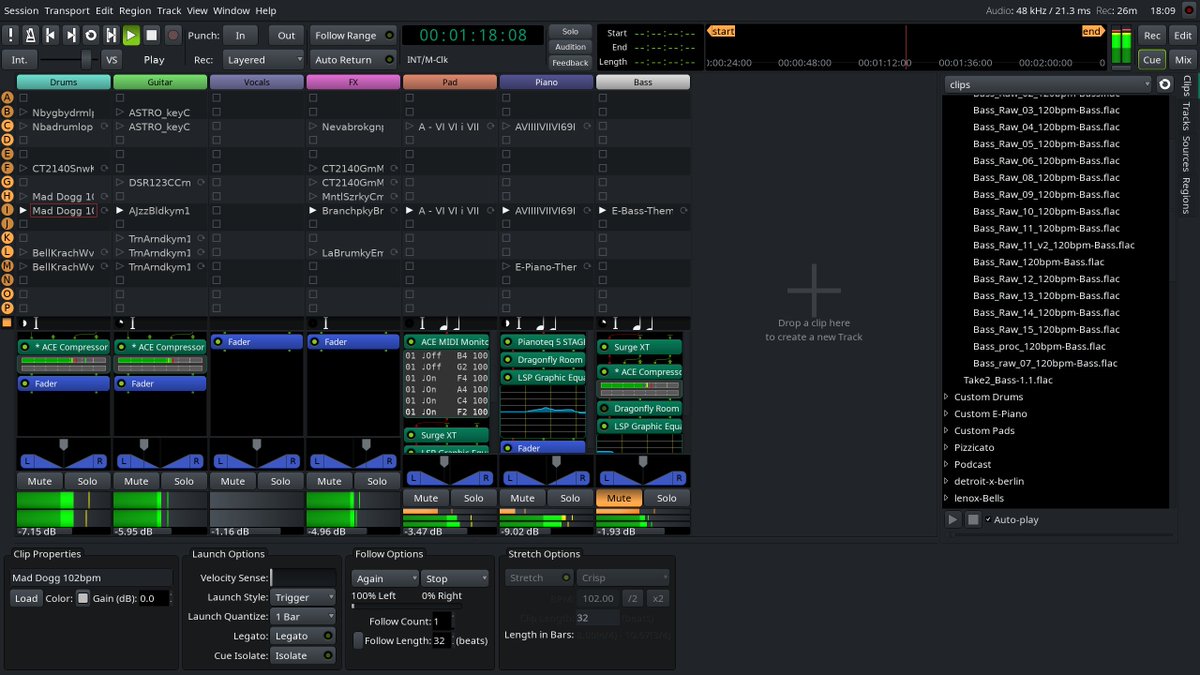Image resolution: width=1200 pixels, height=675 pixels.
Task: Switch to the Mix page
Action: tap(1183, 61)
